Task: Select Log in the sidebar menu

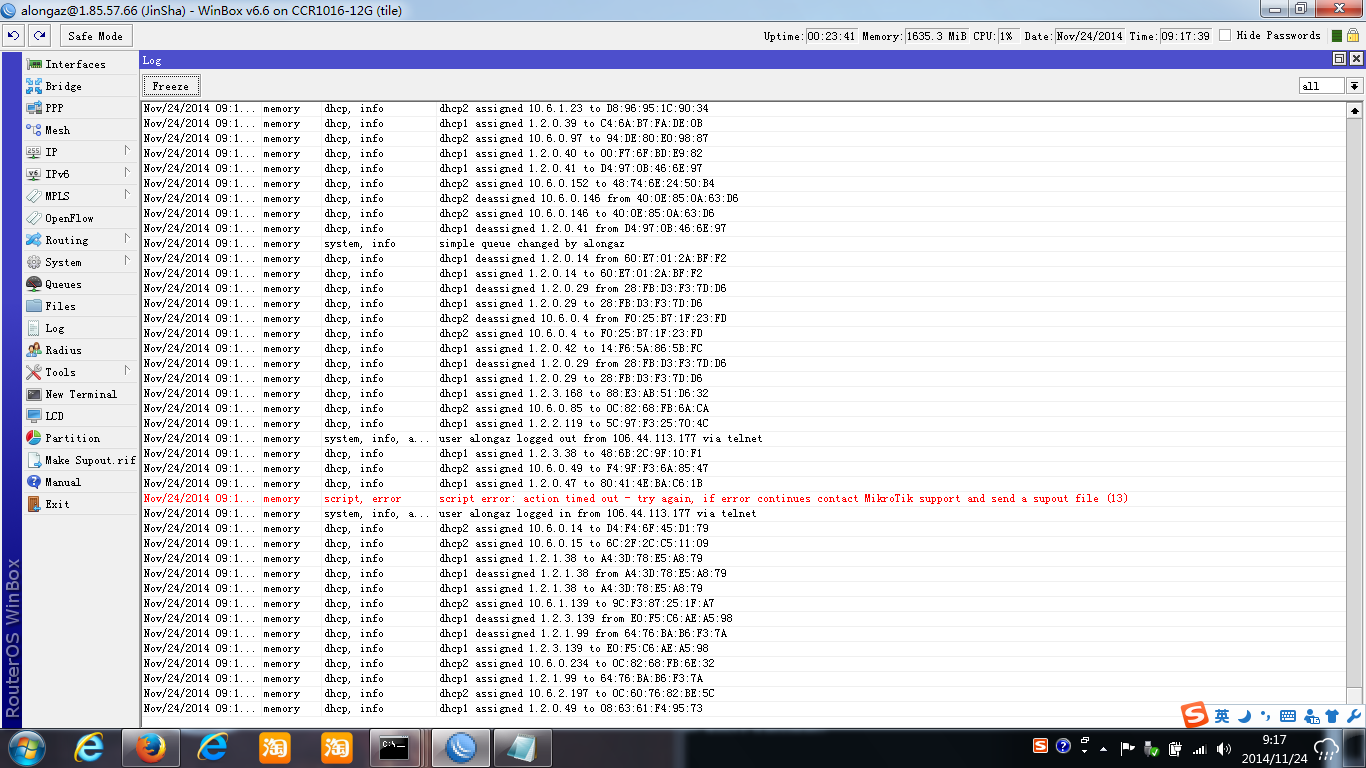Action: (x=80, y=328)
